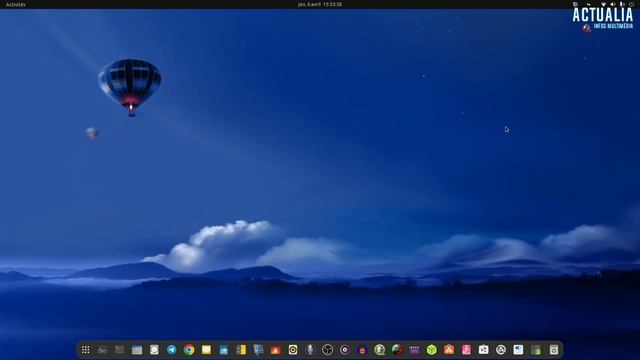Open the blue screens icon in dock
Screen dimensions: 640x360
(258, 350)
